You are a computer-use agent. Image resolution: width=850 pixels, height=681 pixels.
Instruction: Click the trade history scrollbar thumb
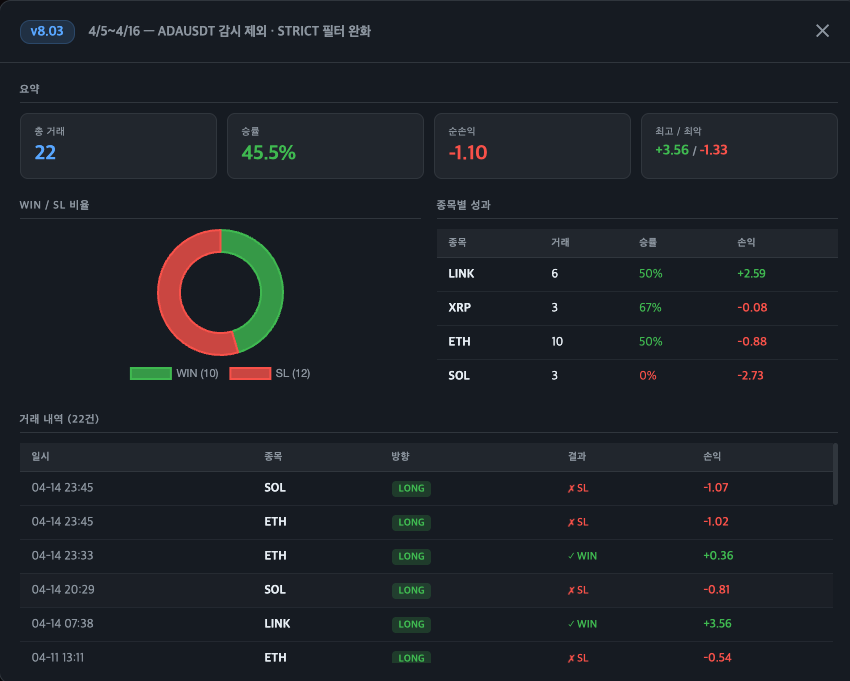coord(835,475)
